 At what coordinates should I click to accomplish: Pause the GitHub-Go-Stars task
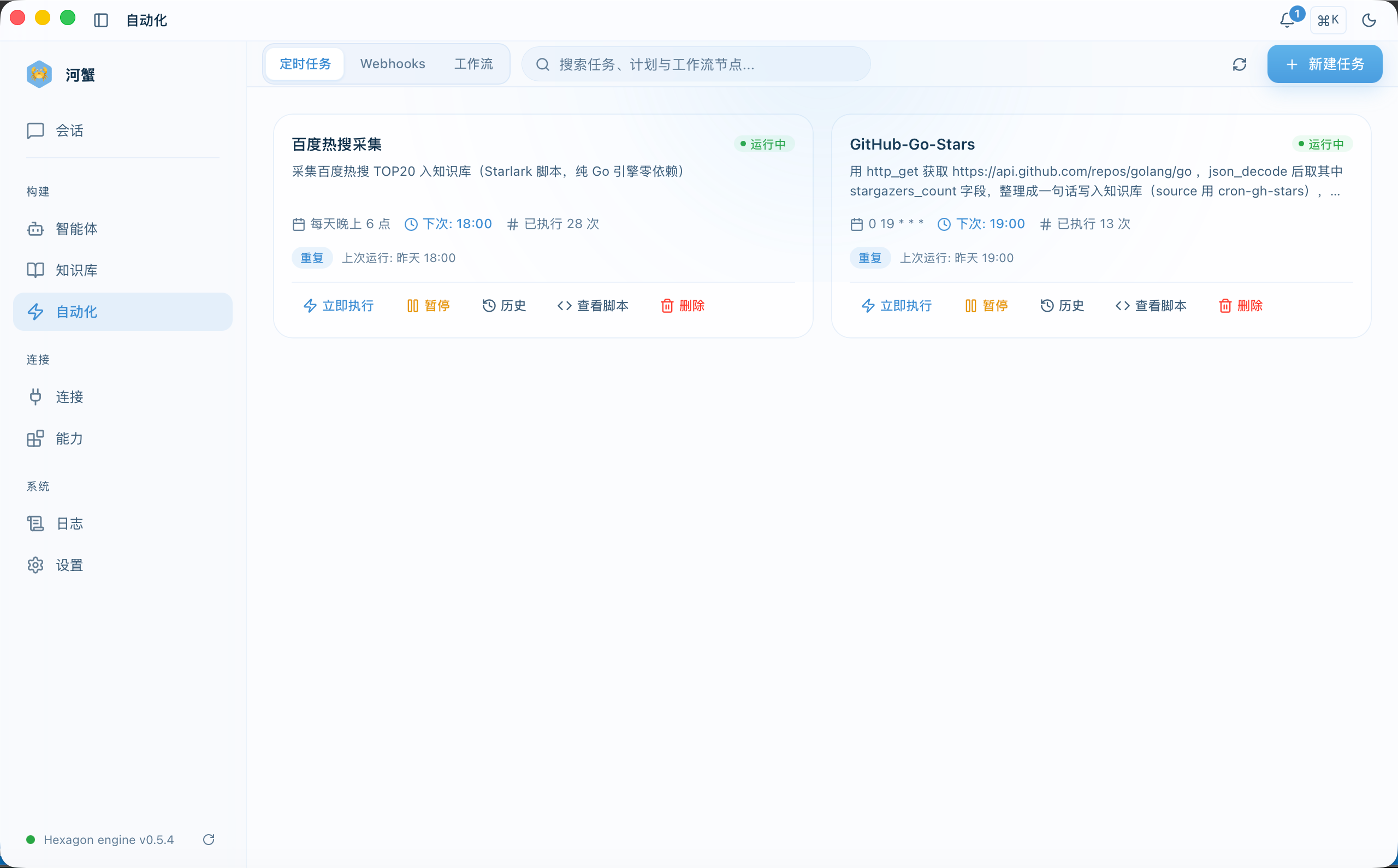coord(986,306)
